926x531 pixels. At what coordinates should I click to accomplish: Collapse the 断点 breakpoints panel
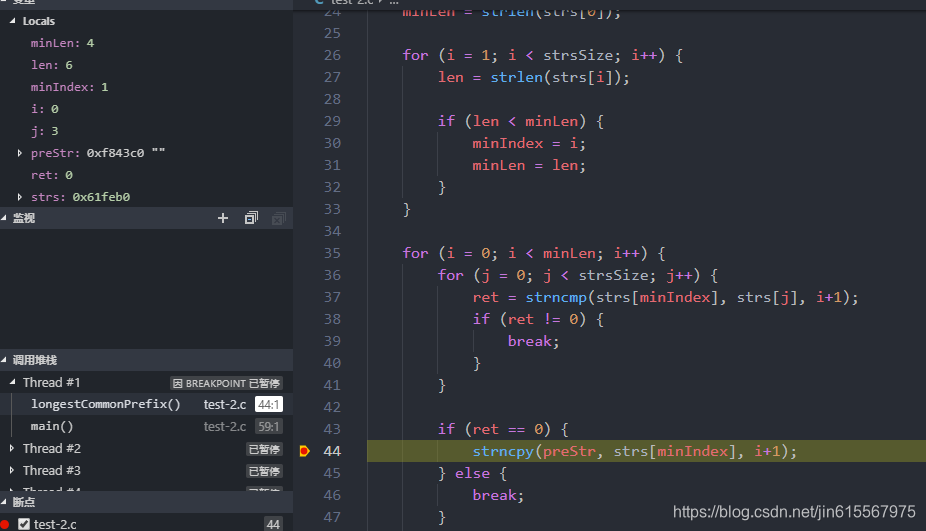(4, 501)
